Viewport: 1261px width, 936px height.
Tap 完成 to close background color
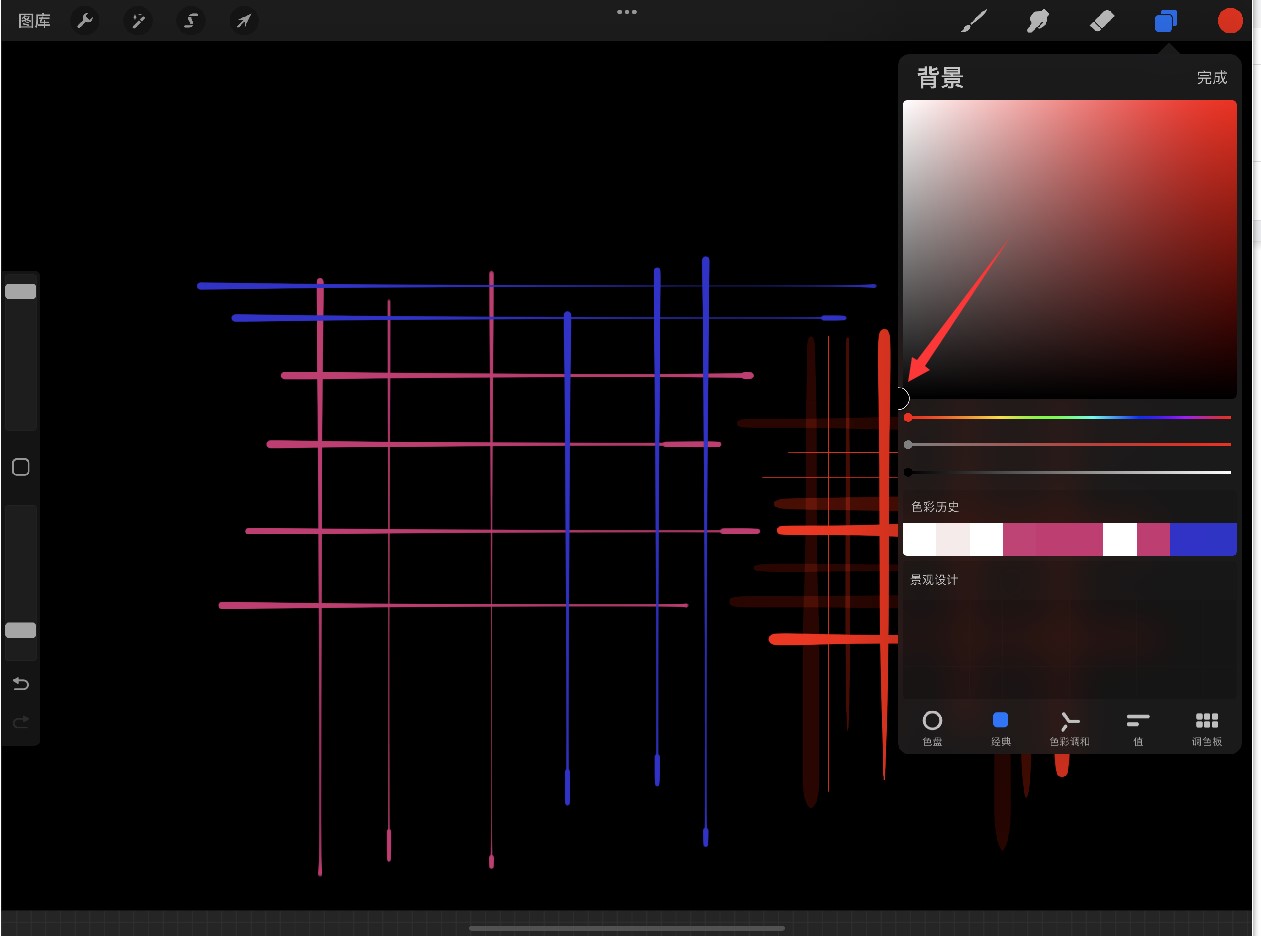pyautogui.click(x=1211, y=78)
